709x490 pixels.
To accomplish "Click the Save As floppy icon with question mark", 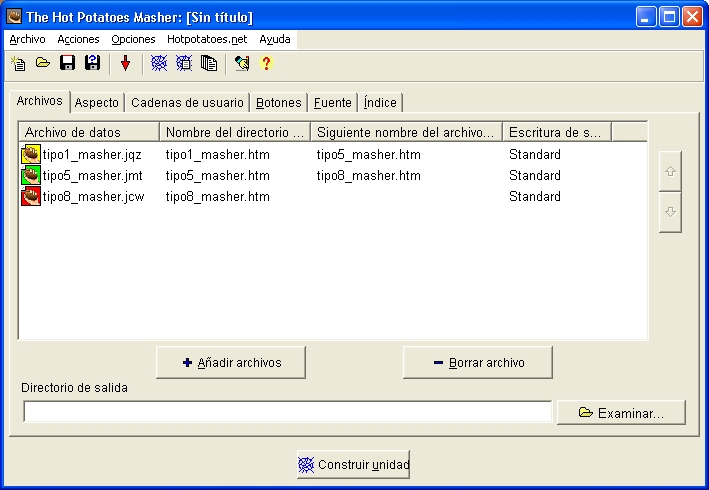I will 92,64.
